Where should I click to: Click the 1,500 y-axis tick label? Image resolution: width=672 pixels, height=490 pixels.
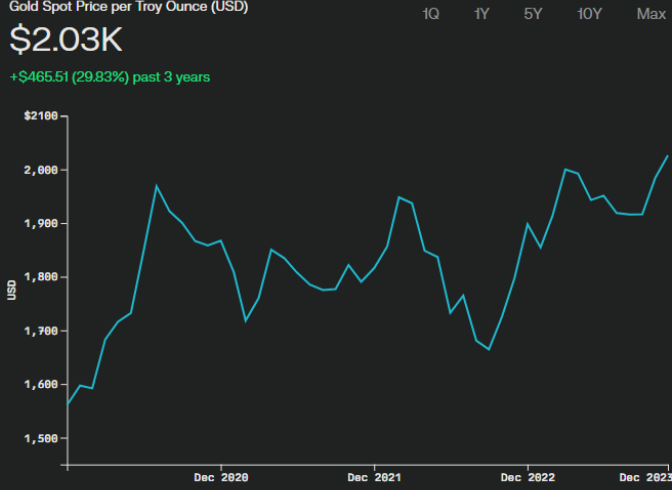(x=42, y=438)
